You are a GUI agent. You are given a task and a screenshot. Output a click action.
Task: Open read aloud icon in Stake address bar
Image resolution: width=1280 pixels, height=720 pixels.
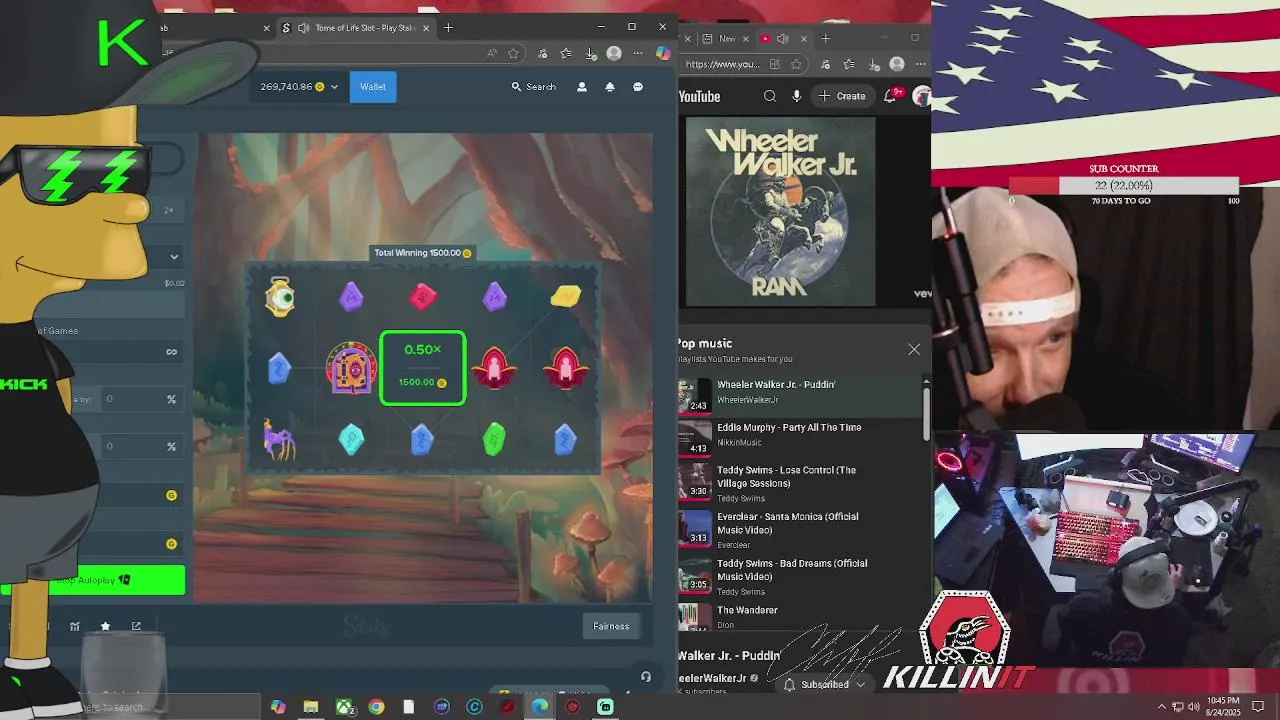pos(492,53)
